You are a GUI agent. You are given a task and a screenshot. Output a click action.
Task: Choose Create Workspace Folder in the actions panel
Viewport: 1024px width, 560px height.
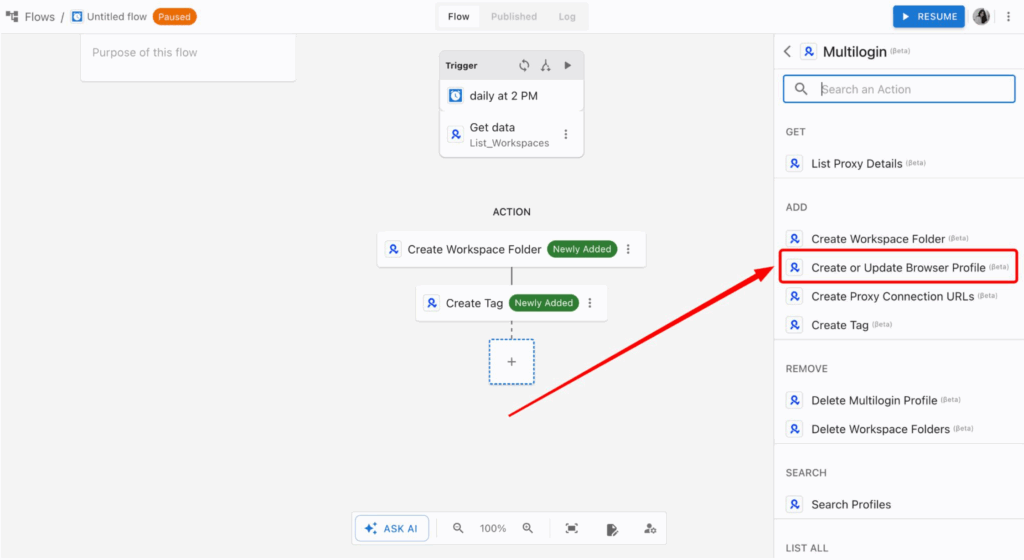click(x=899, y=239)
